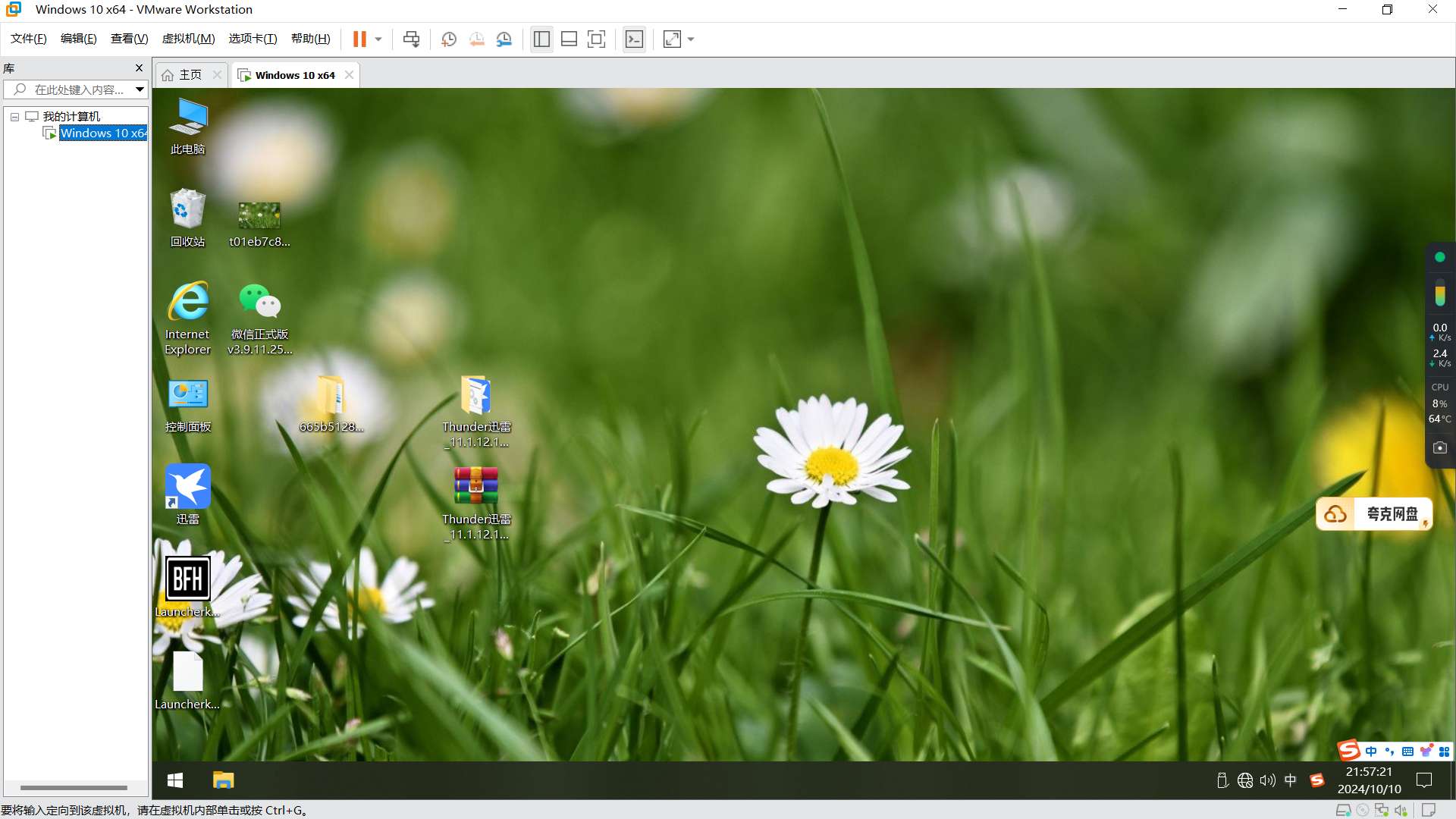Open File Explorer in guest taskbar

223,780
